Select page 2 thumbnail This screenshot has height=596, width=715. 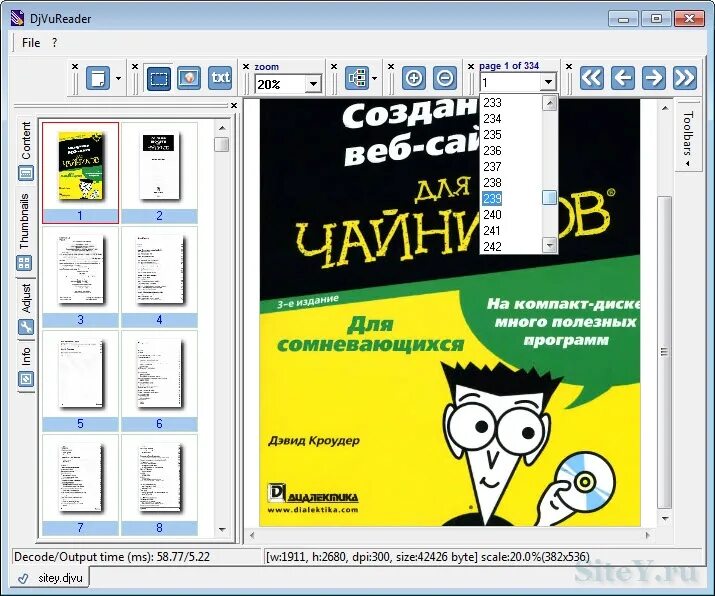point(159,173)
